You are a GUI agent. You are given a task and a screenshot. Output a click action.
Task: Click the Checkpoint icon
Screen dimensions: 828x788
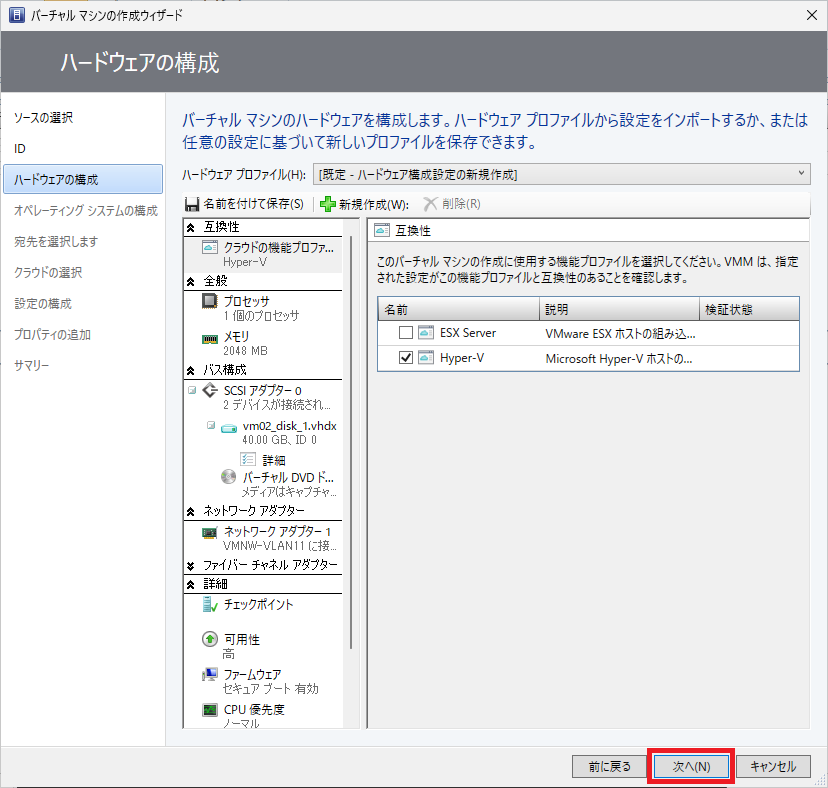coord(210,604)
